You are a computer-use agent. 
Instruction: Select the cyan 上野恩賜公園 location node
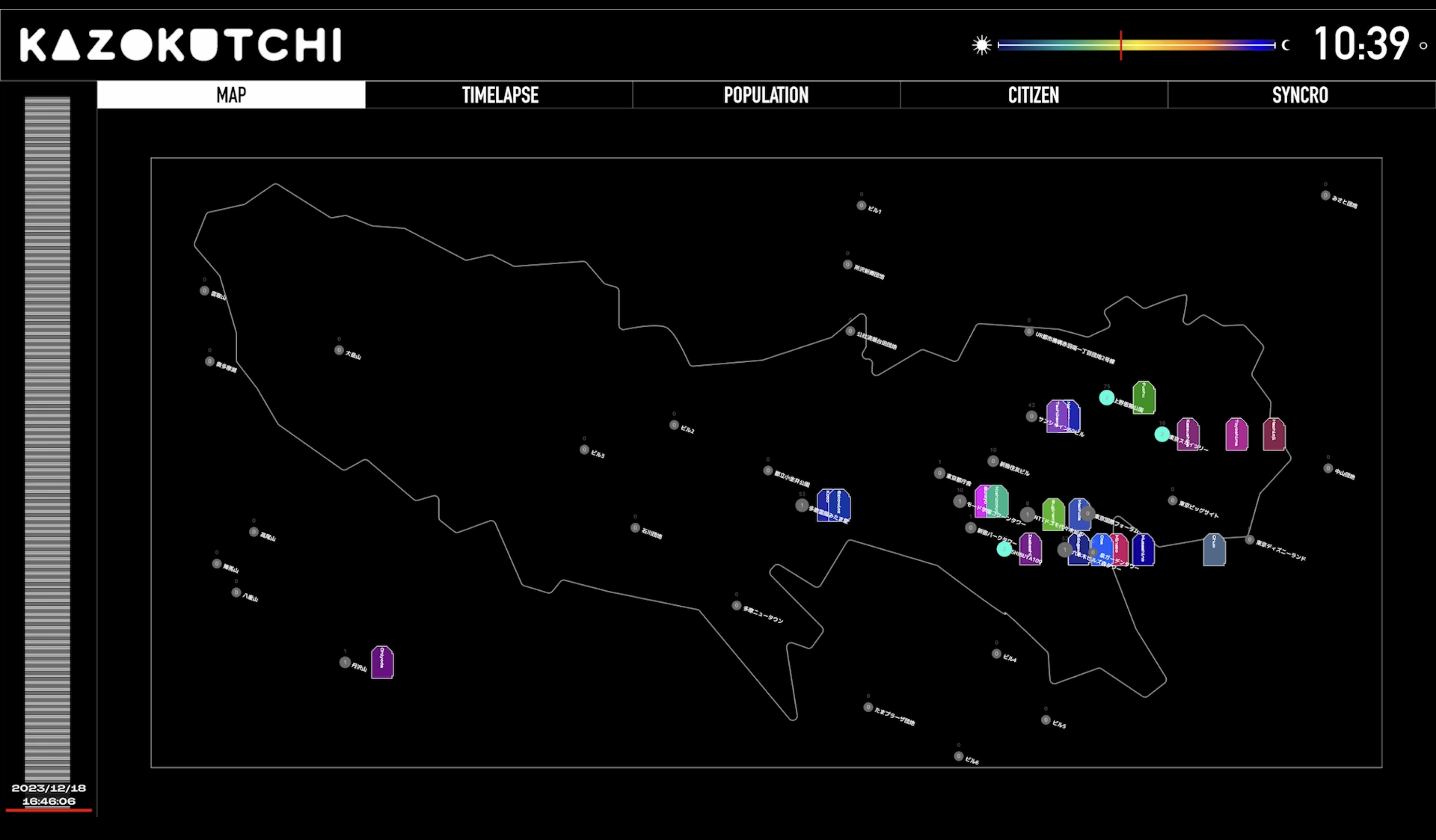pos(1106,397)
